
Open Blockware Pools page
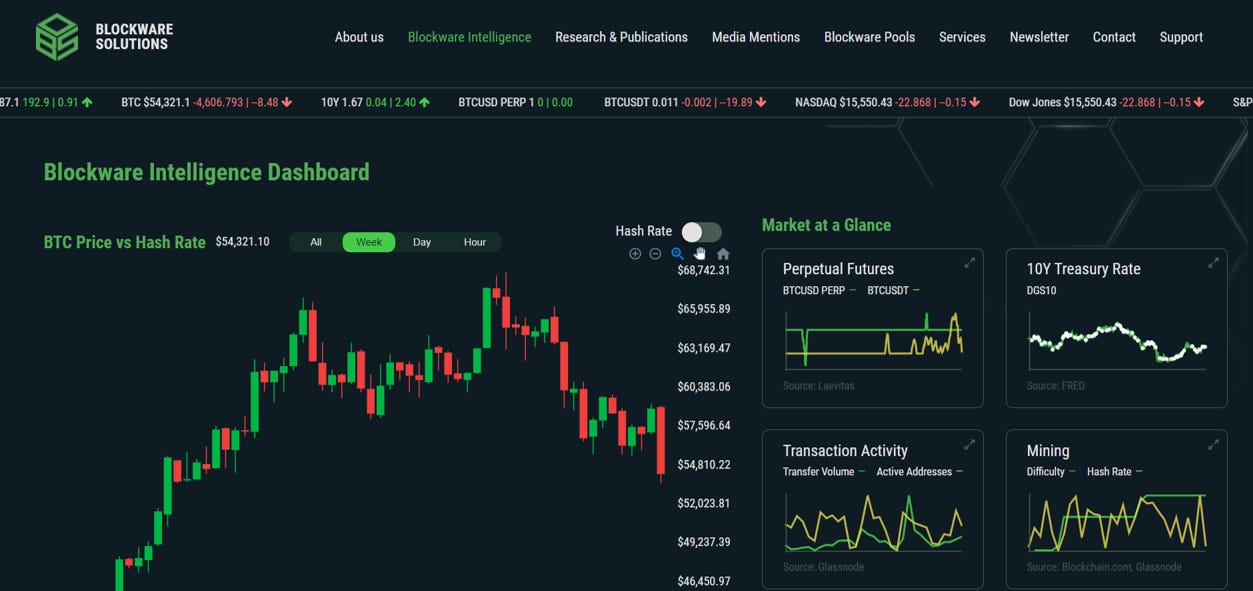[869, 37]
